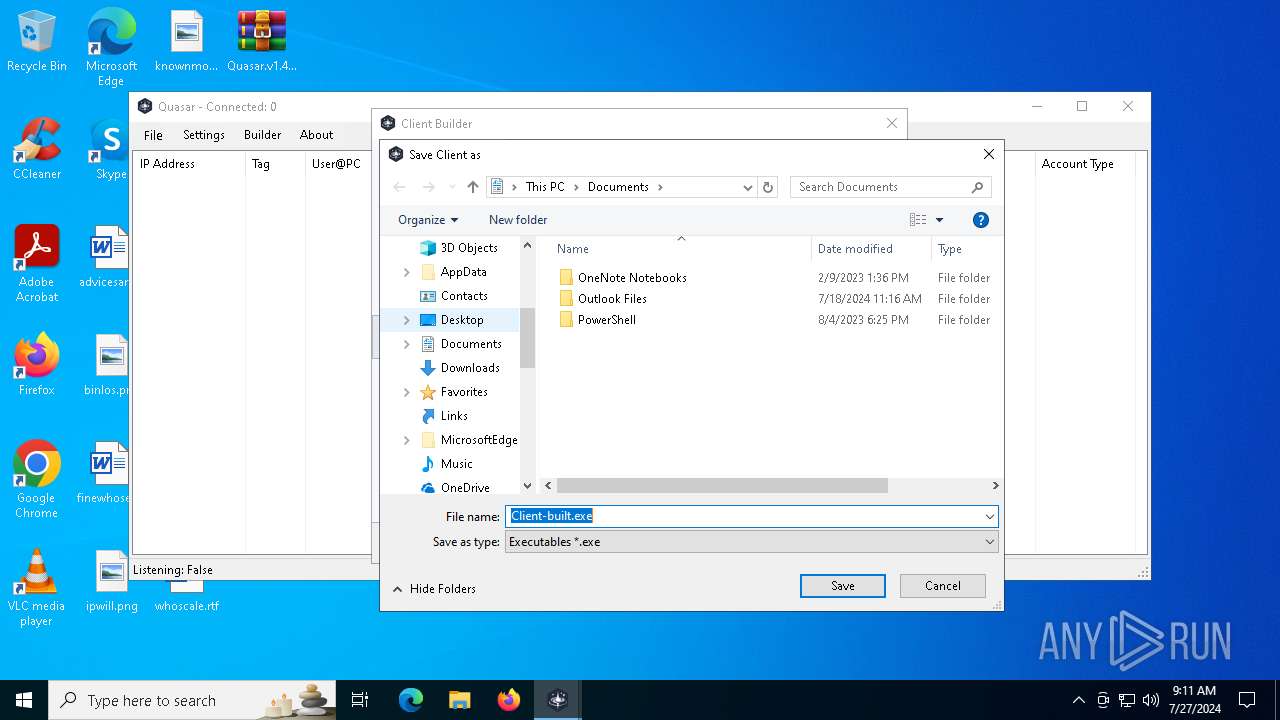The image size is (1280, 720).
Task: Change the view layout icon
Action: (918, 220)
